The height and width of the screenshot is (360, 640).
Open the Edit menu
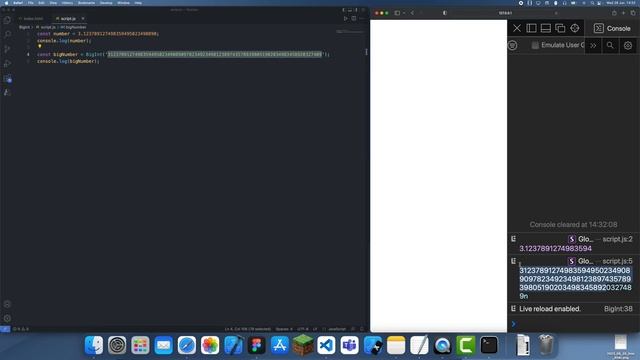tap(41, 3)
